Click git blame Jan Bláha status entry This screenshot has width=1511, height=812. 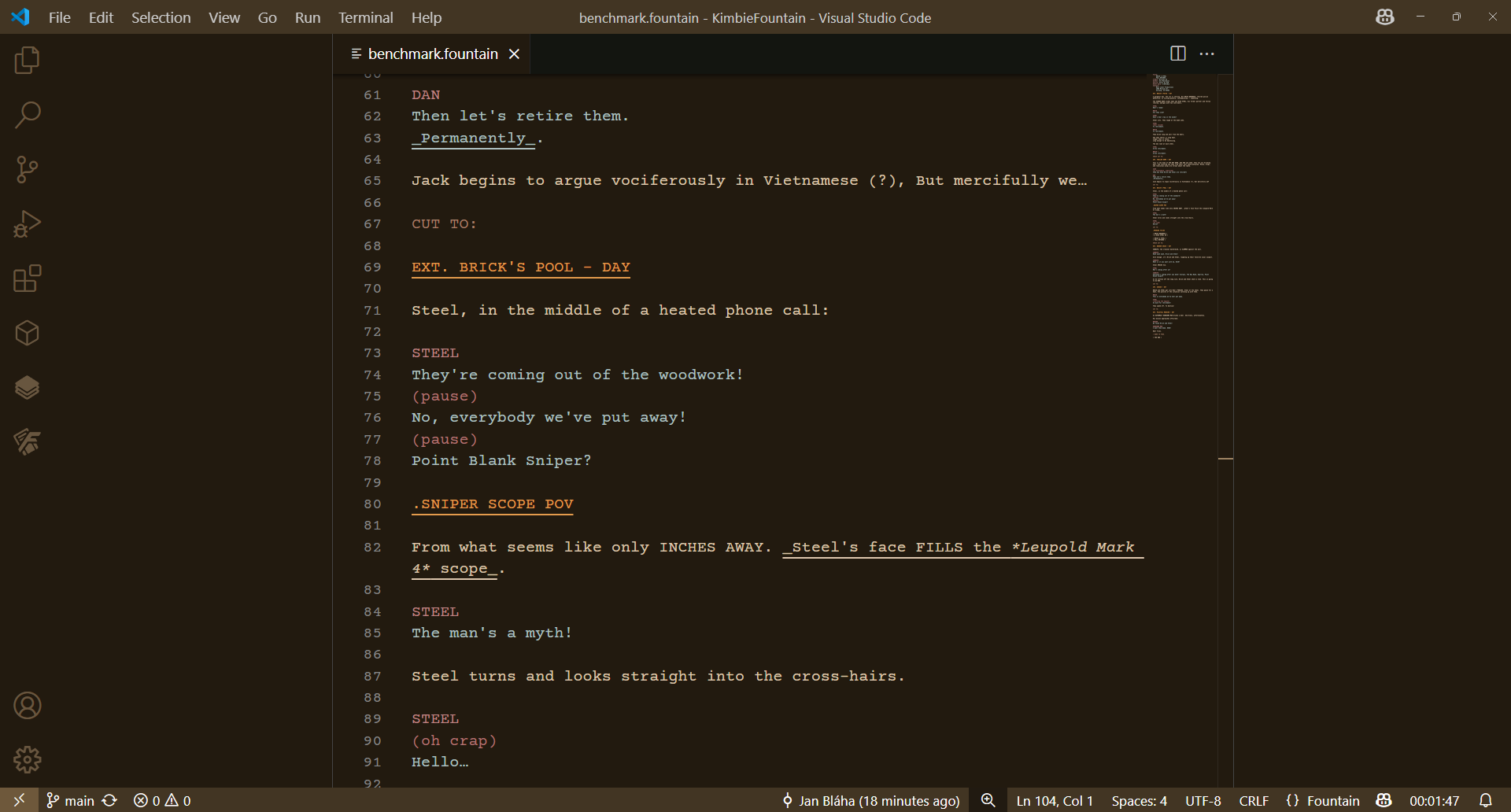point(871,800)
